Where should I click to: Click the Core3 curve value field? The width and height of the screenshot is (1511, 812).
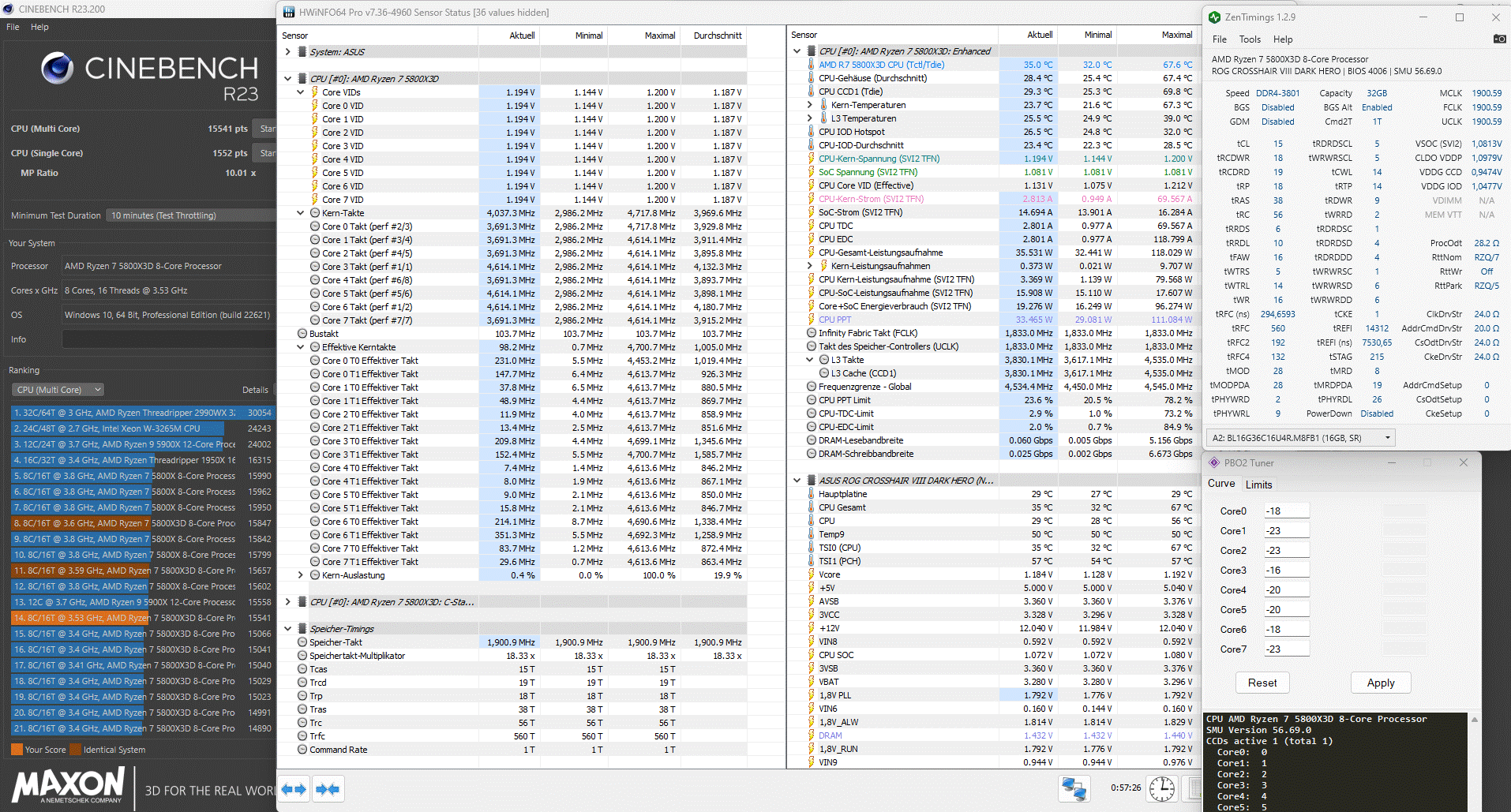coord(1286,571)
